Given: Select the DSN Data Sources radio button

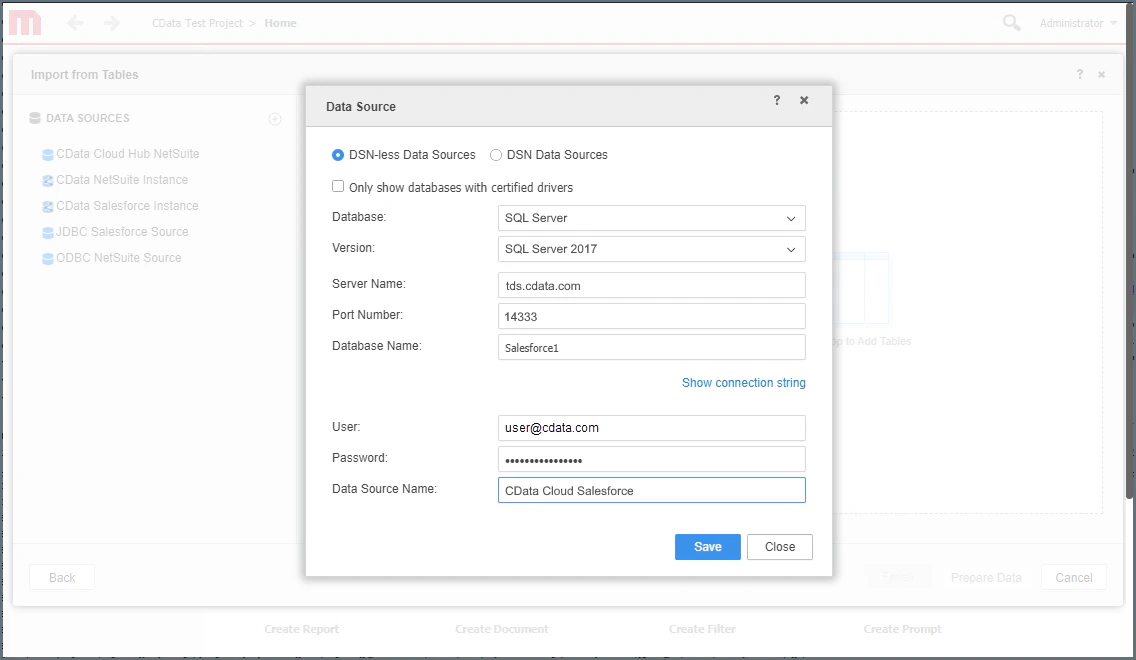Looking at the screenshot, I should pyautogui.click(x=495, y=155).
